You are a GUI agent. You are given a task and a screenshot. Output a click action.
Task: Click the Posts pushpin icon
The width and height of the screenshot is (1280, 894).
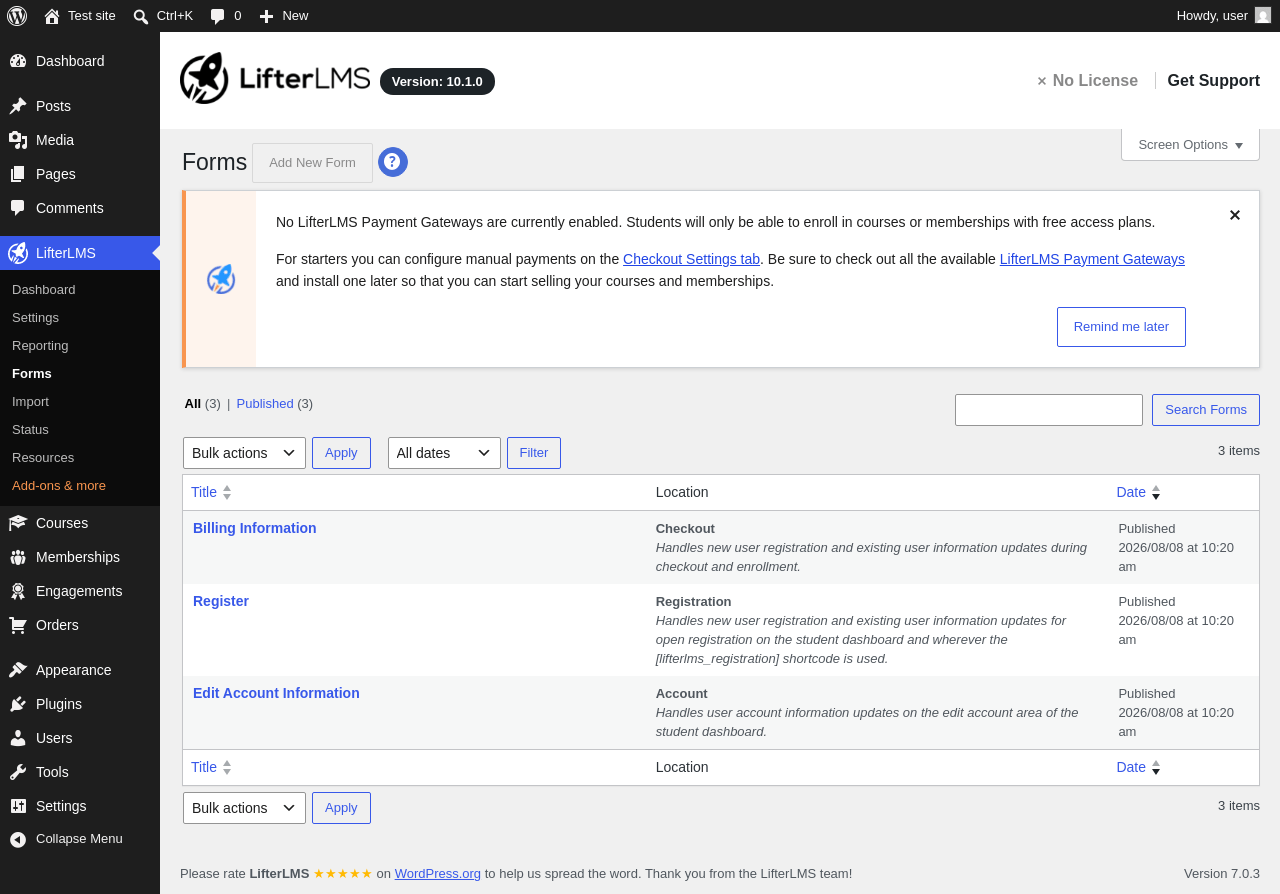pyautogui.click(x=18, y=106)
